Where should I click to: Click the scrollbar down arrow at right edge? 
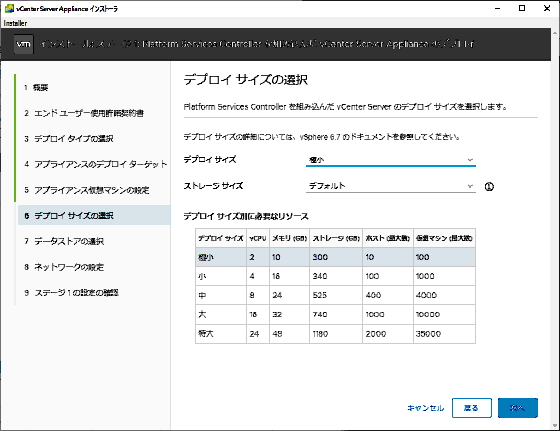click(555, 425)
